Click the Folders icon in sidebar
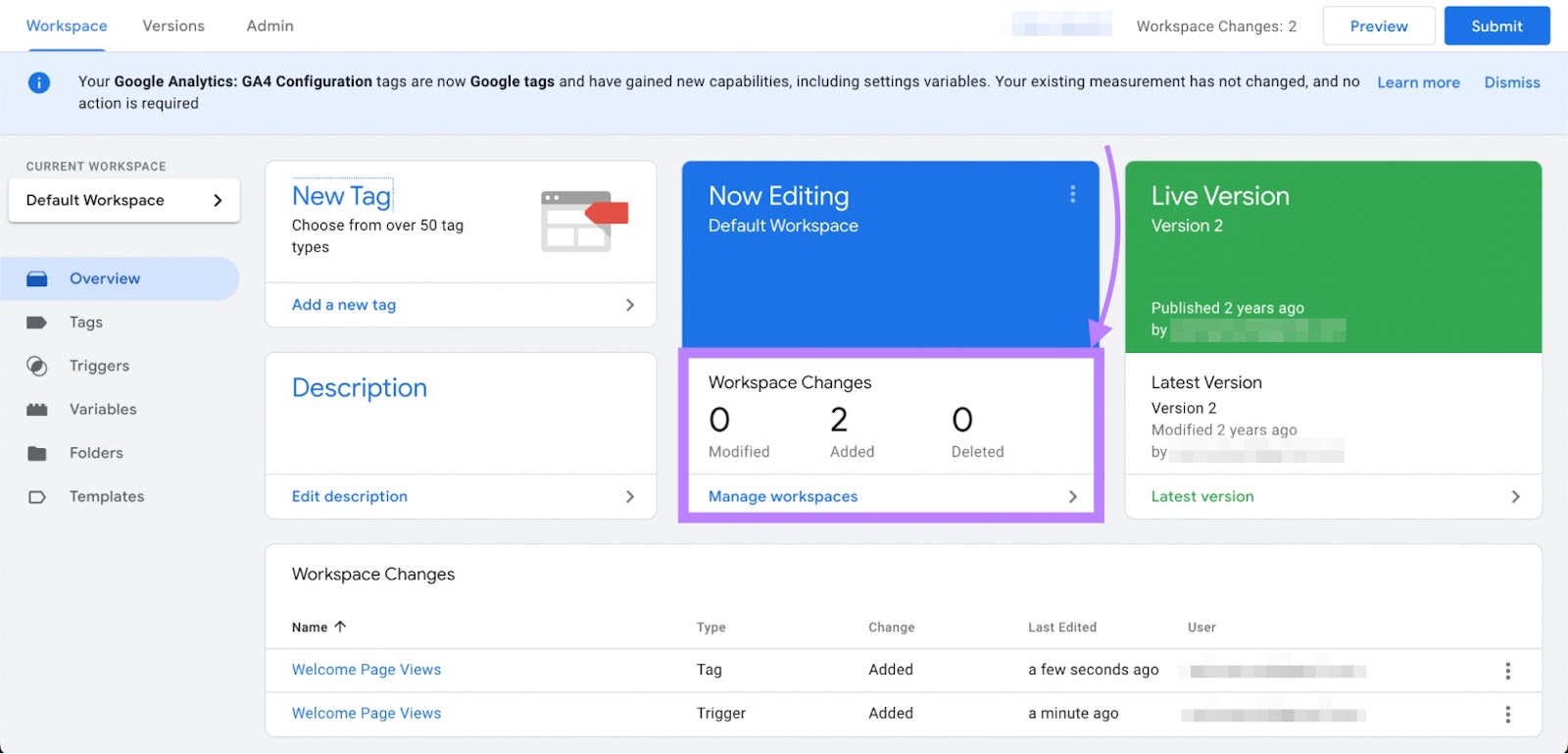1568x754 pixels. 37,453
